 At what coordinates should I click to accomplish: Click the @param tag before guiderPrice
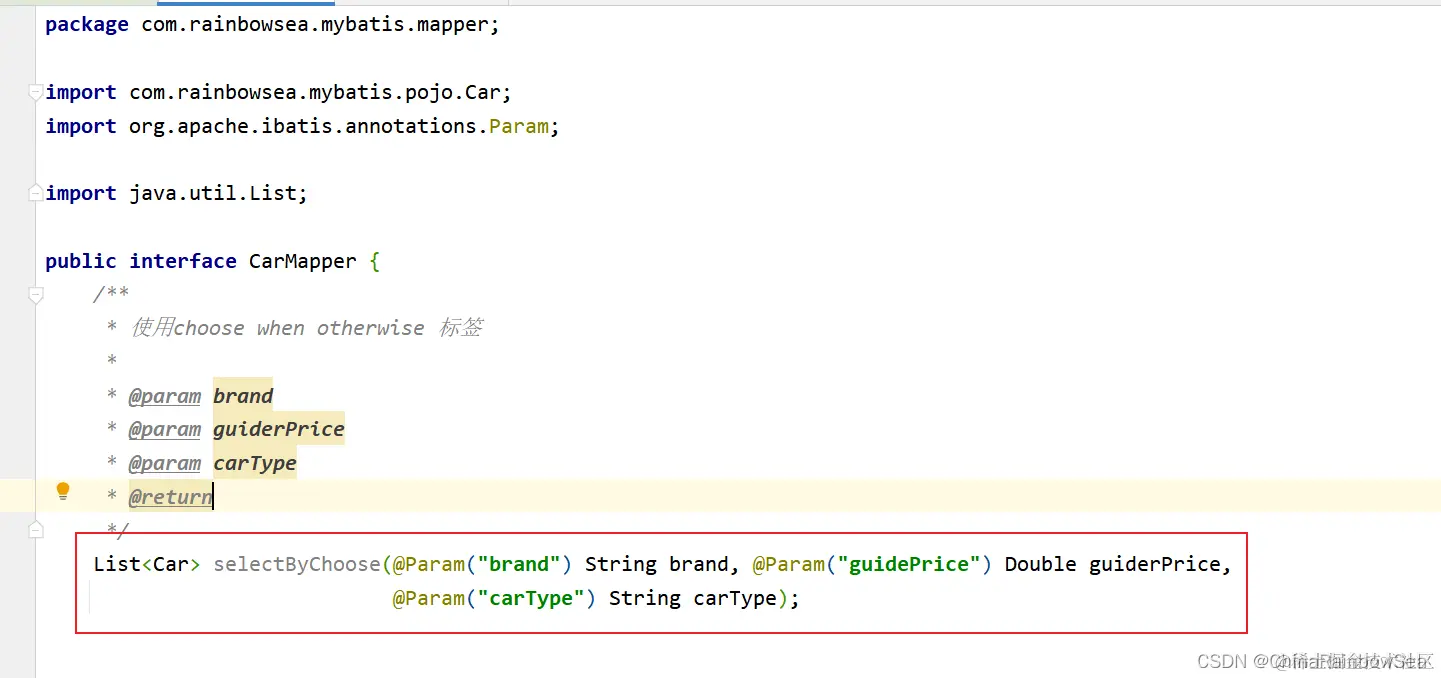coord(165,429)
